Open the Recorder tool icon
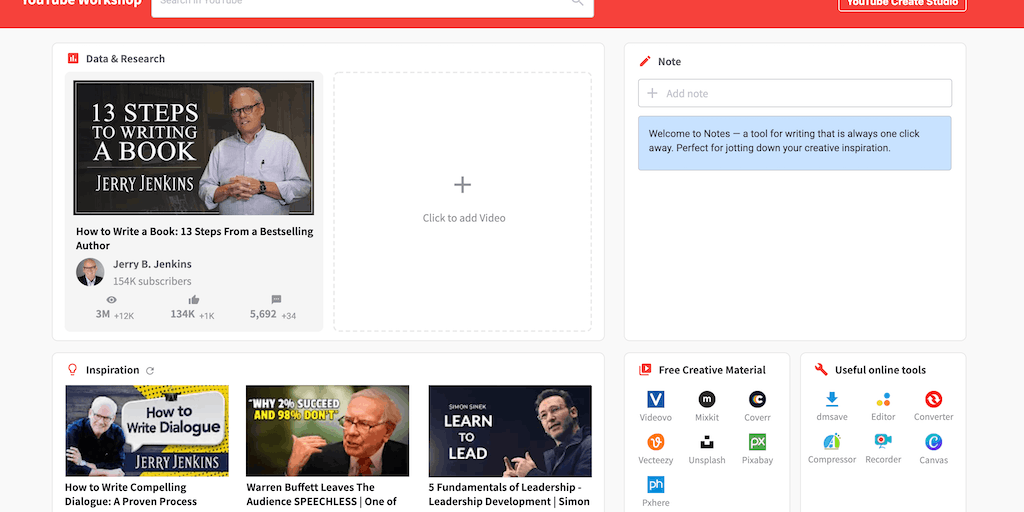This screenshot has height=512, width=1024. coord(883,441)
